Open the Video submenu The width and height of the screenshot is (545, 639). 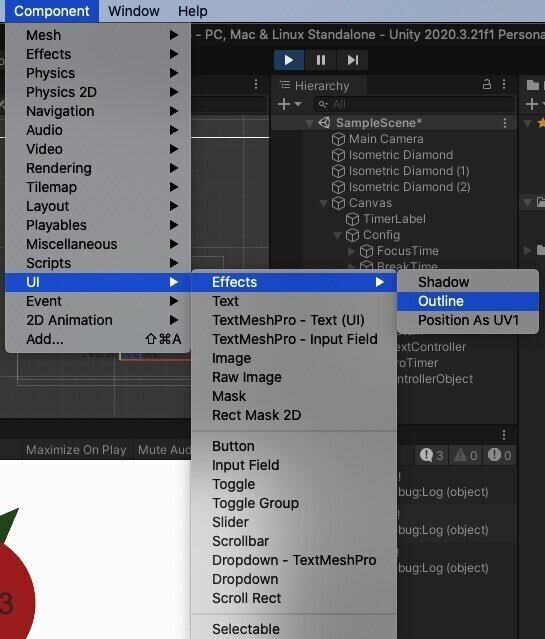98,149
